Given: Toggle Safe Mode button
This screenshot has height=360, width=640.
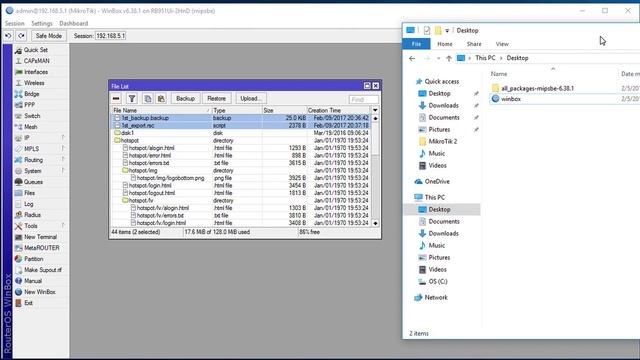Looking at the screenshot, I should [49, 36].
